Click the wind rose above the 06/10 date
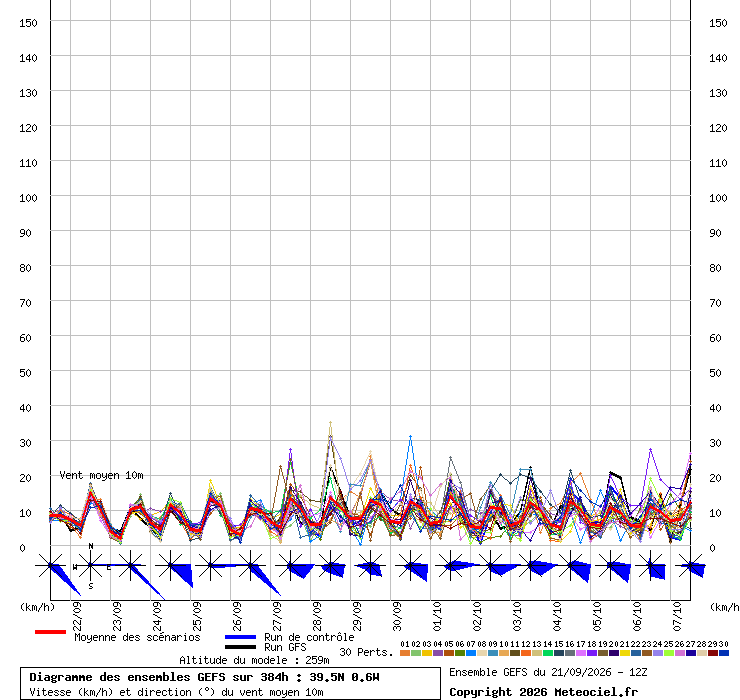 (x=651, y=565)
